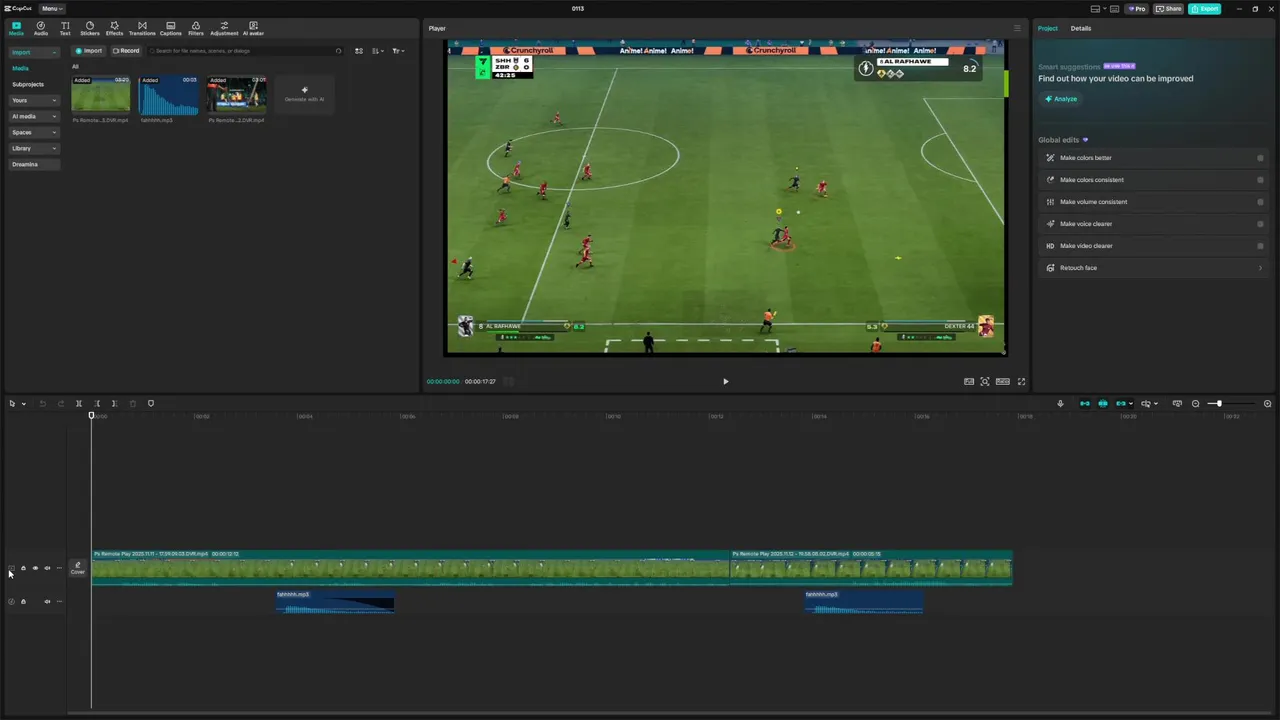Viewport: 1280px width, 720px height.
Task: Click the Cover button on the timeline
Action: 77,568
